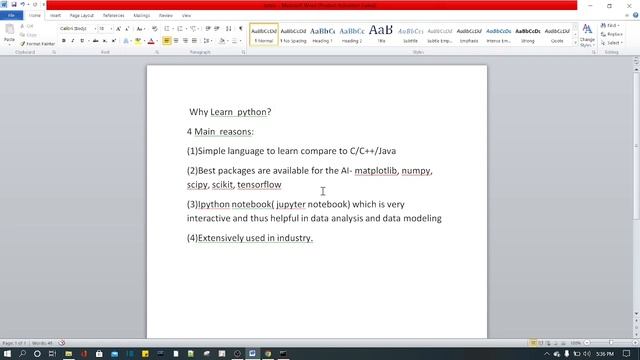Image resolution: width=640 pixels, height=360 pixels.
Task: Toggle Show/Hide paragraph marks
Action: coord(240,29)
